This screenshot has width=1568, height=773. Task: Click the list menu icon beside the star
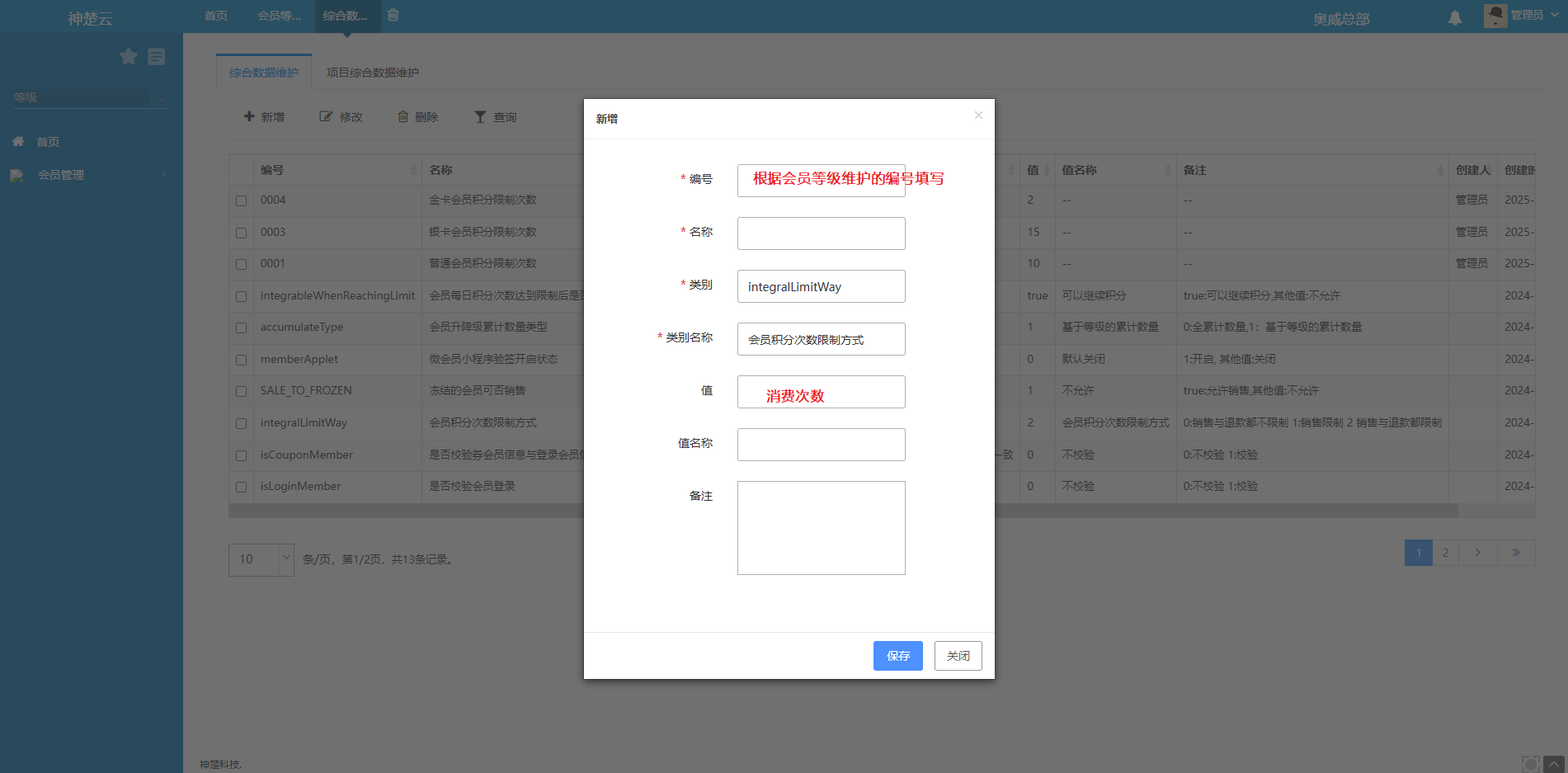(156, 56)
